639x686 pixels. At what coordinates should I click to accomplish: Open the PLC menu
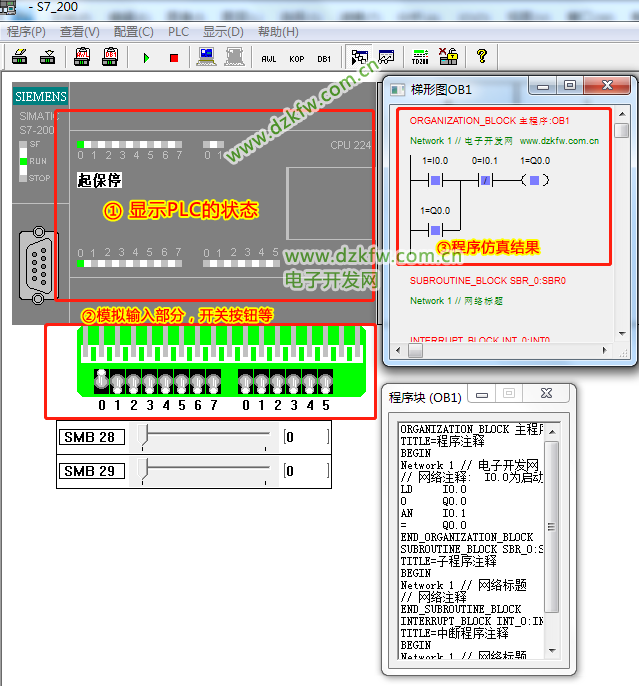click(x=178, y=31)
